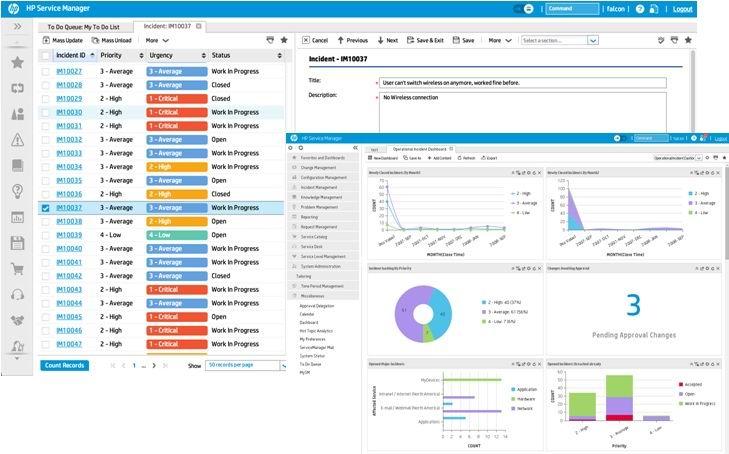This screenshot has width=729, height=454.
Task: Switch to Incident: IM10037 tab
Action: pos(167,26)
